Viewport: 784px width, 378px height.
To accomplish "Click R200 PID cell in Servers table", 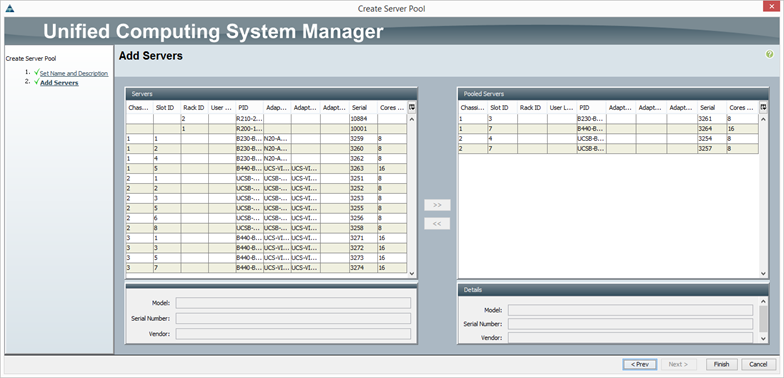I will 250,129.
